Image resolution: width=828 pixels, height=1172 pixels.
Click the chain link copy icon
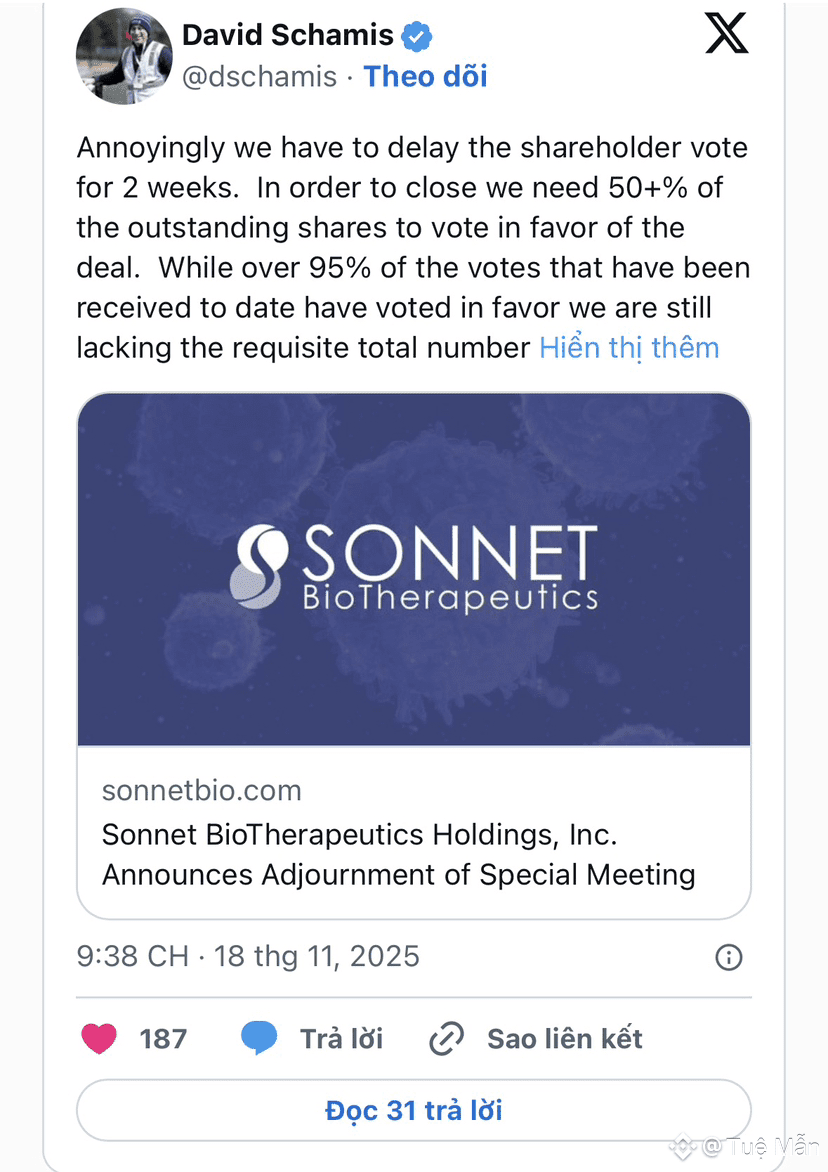445,1040
